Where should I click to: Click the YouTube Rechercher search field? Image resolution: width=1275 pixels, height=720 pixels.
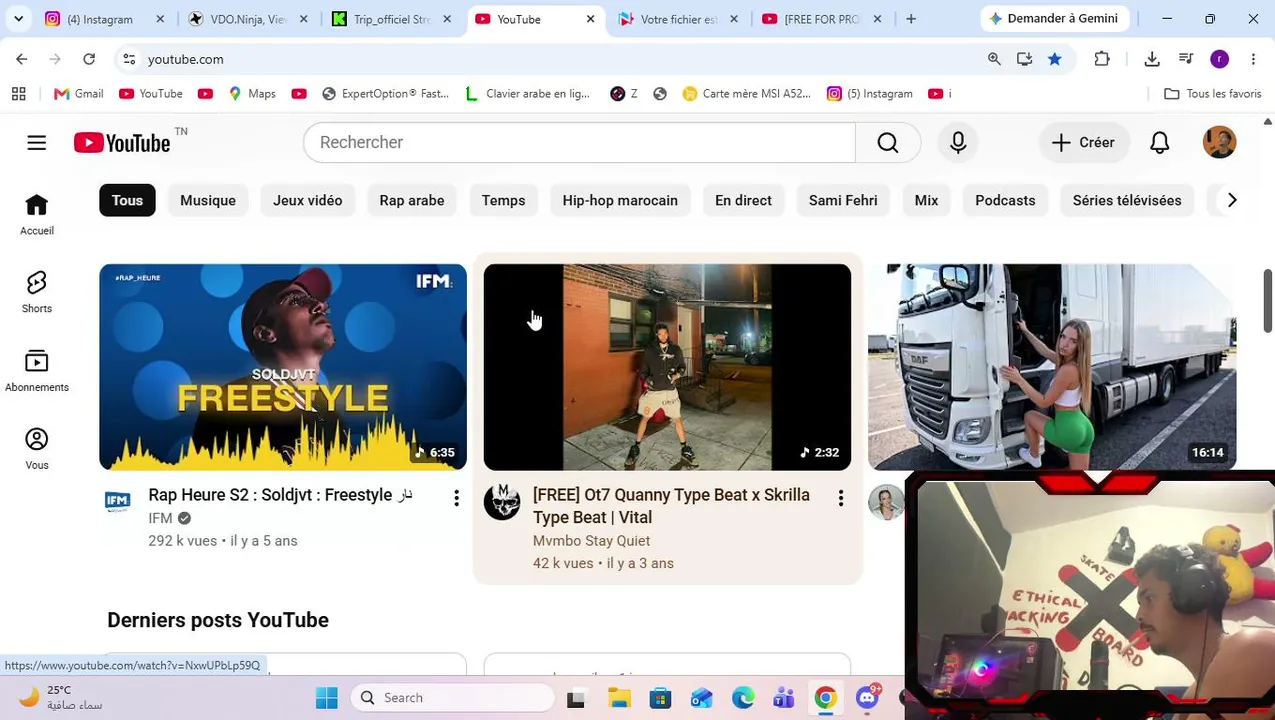(580, 143)
